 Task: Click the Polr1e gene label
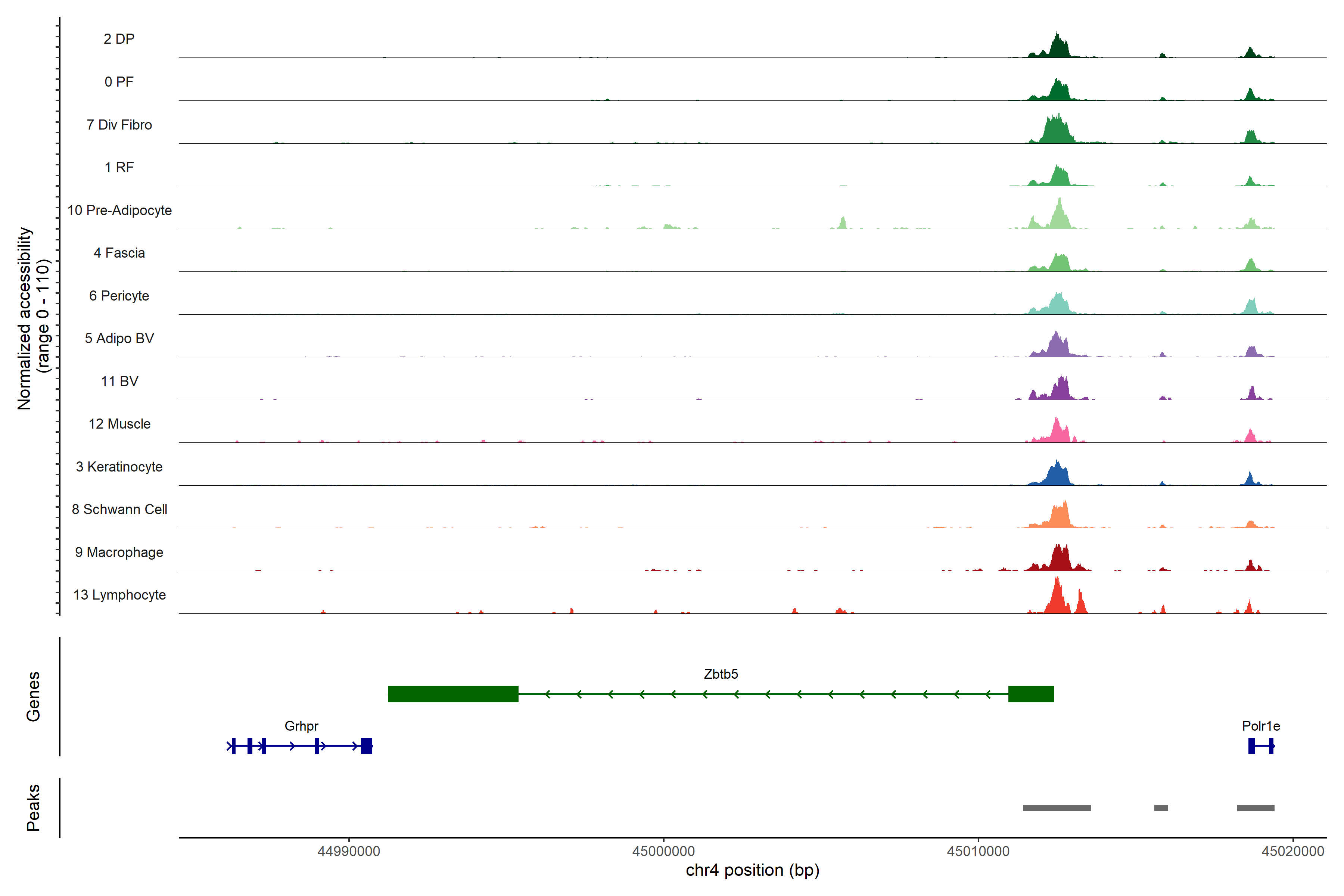point(1261,726)
